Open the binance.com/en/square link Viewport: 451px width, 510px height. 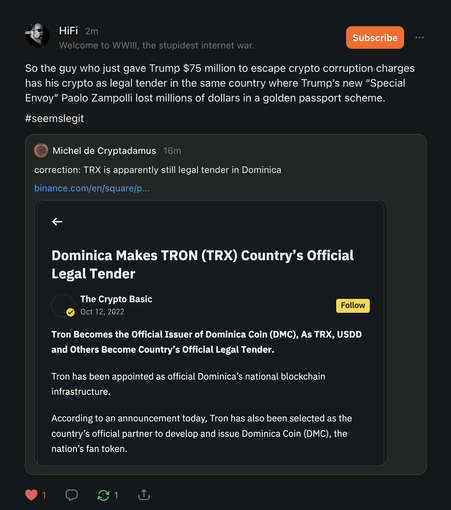point(92,188)
